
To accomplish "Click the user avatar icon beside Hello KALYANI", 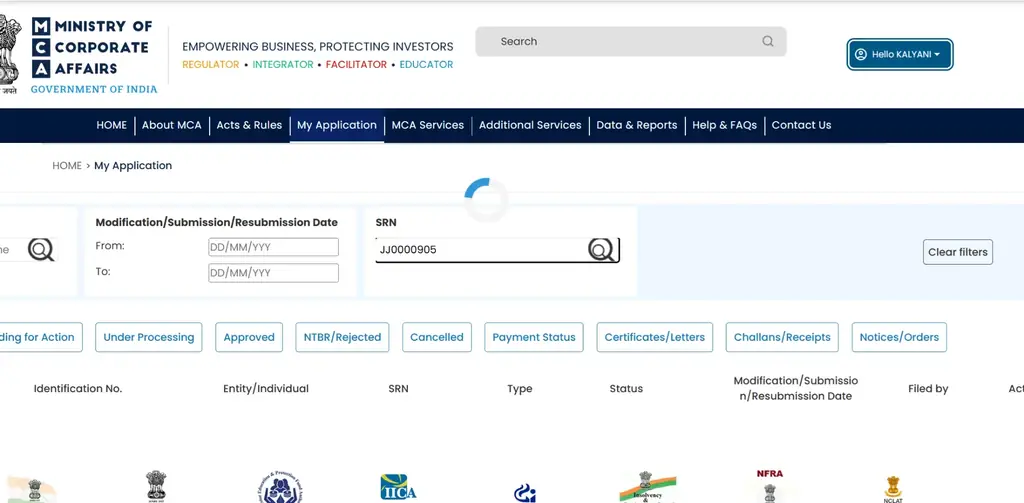I will point(861,54).
